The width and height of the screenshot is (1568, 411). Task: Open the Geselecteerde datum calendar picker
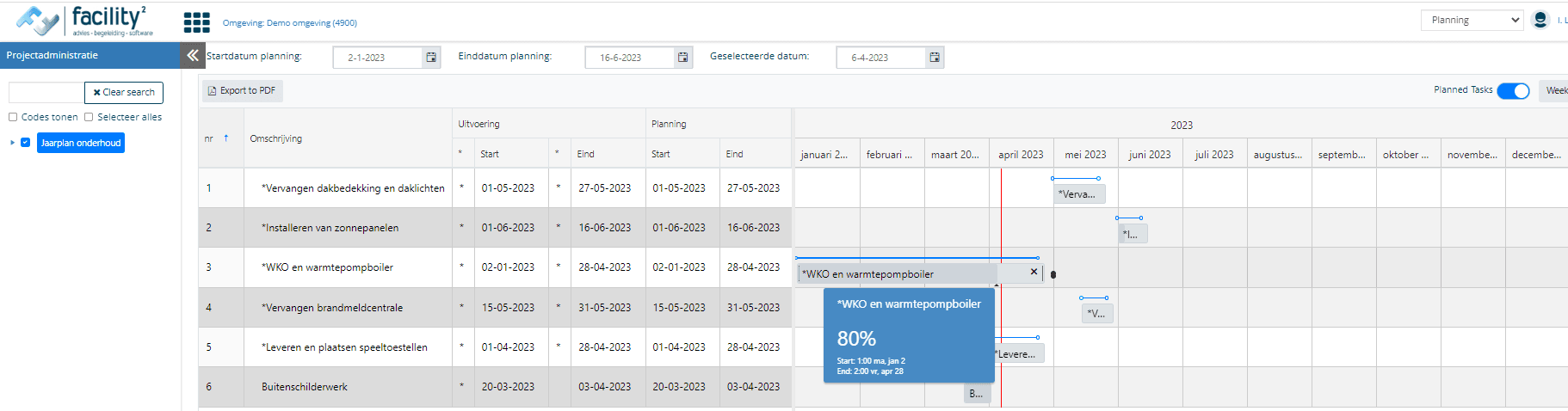pos(934,58)
